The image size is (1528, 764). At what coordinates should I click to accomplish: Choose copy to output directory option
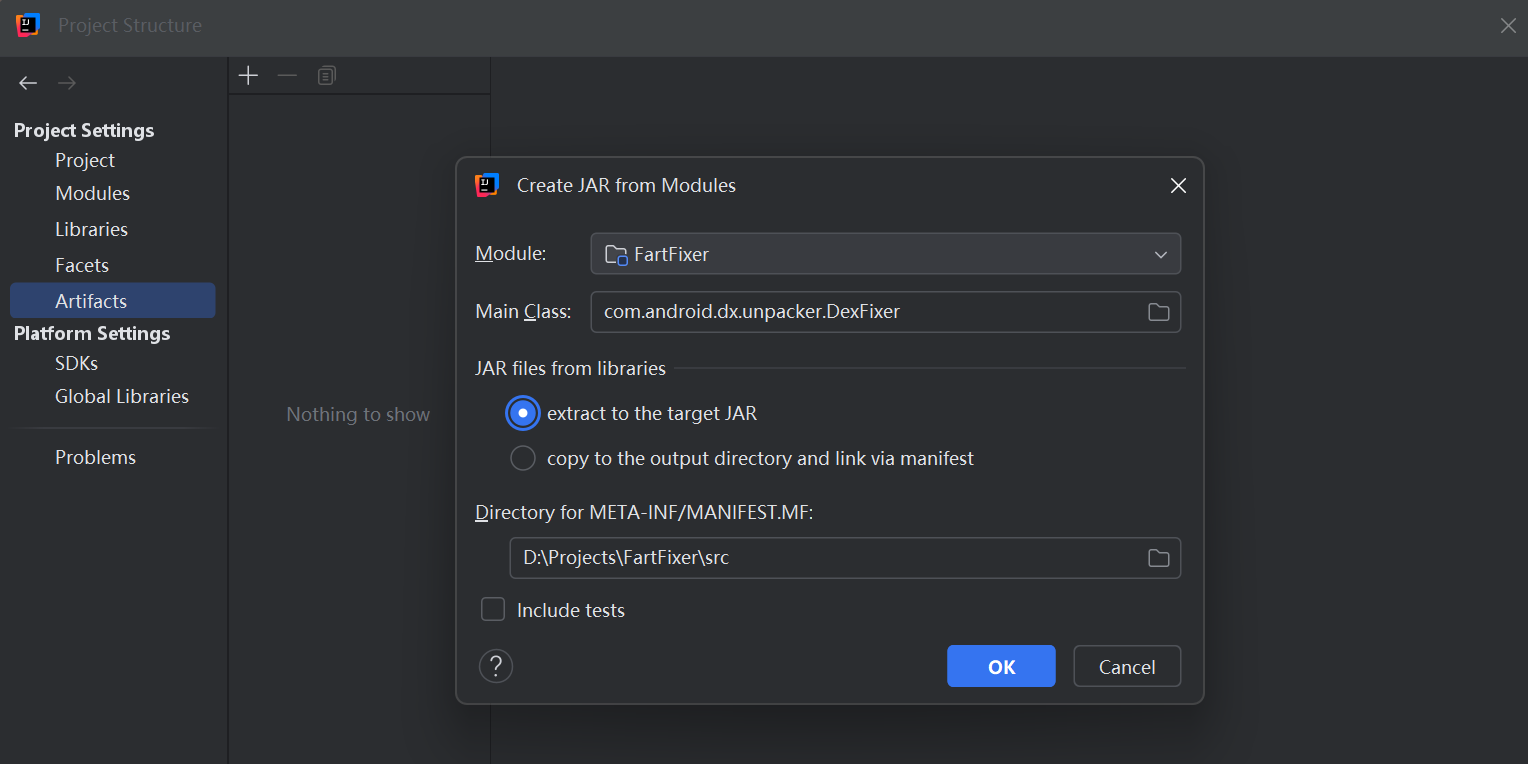tap(523, 459)
